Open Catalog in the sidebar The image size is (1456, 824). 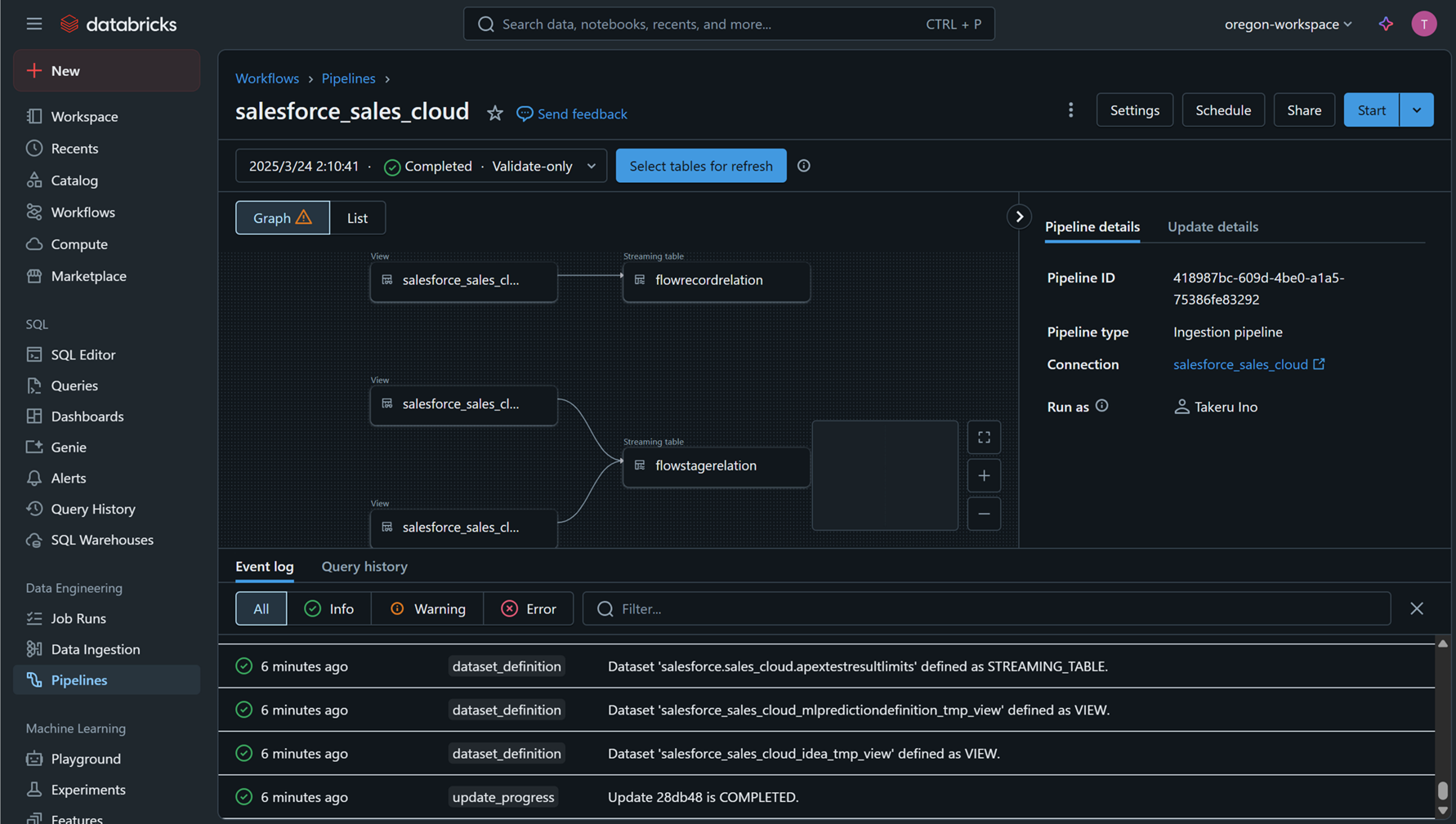coord(107,180)
